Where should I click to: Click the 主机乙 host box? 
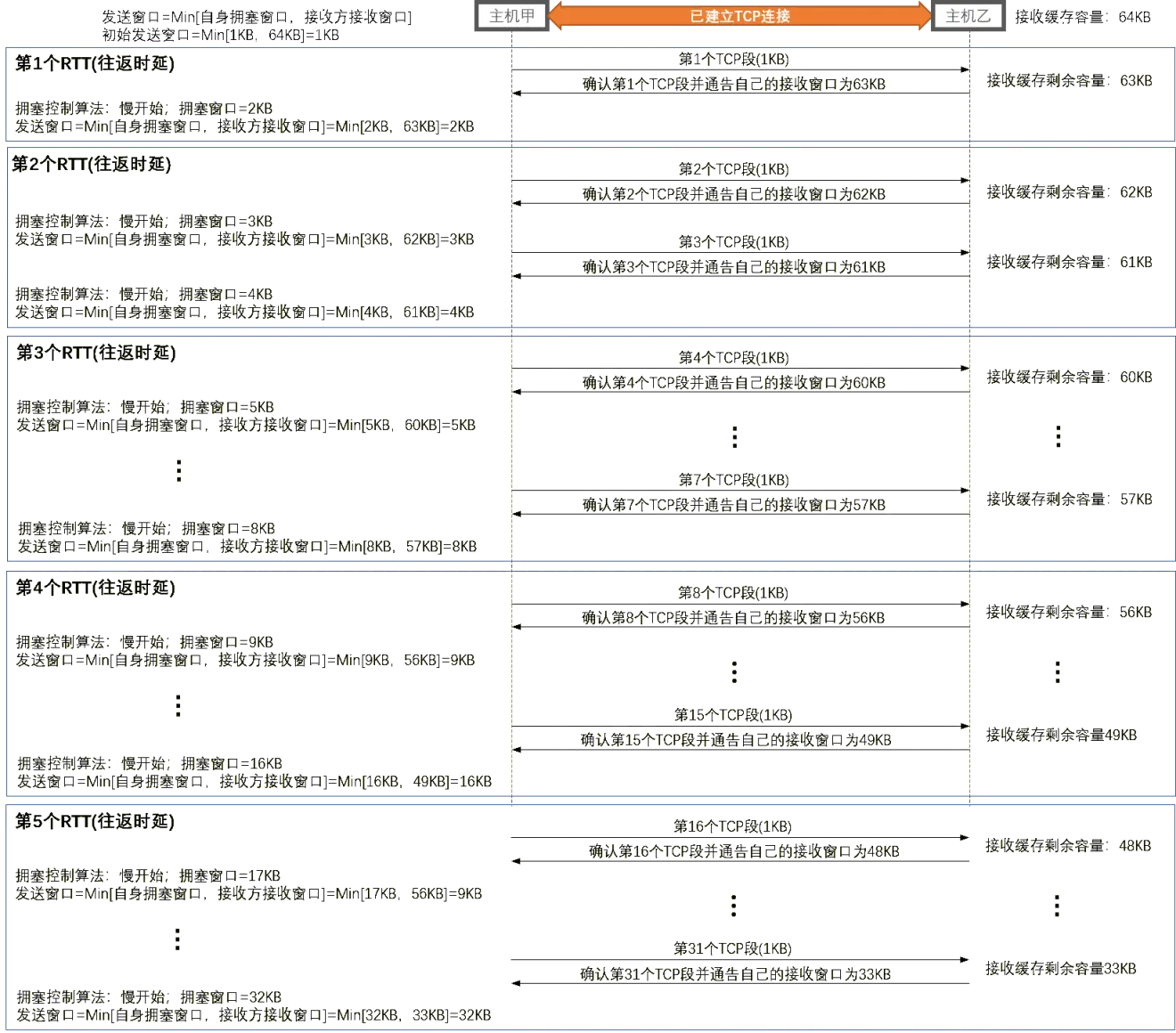[x=968, y=16]
